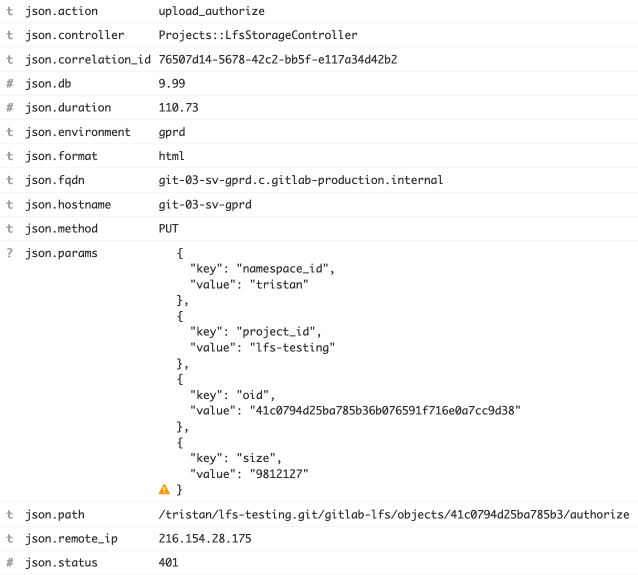Screen dimensions: 638x575
Task: Click the number type icon beside json.status
Action: [10, 562]
